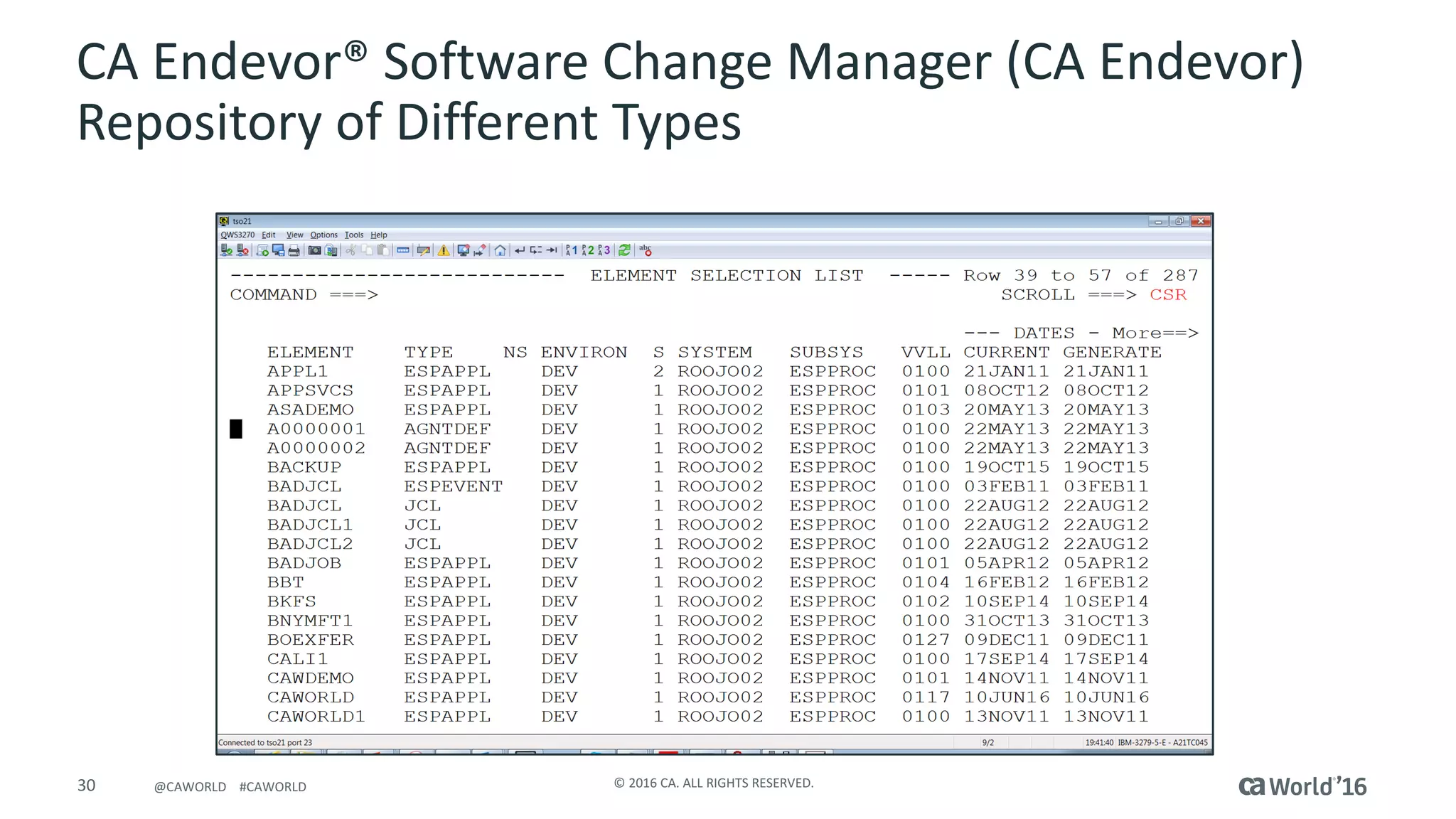Screen dimensions: 1456x819
Task: Click the erase-to-end eraser arrow icon
Action: coord(480,250)
